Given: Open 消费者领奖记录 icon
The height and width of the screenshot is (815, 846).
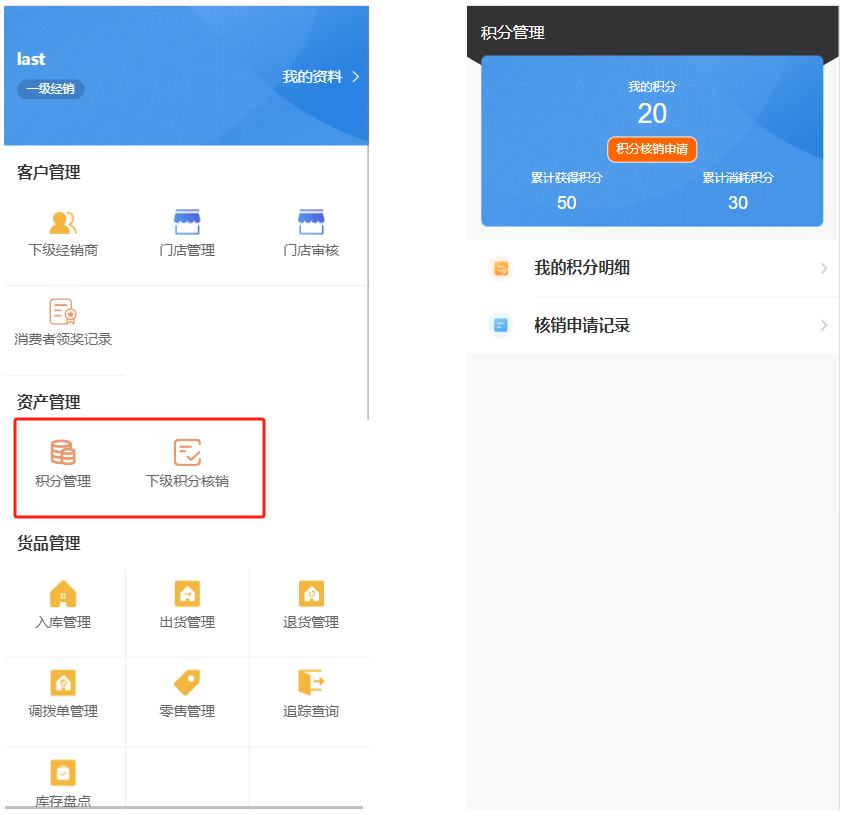Looking at the screenshot, I should coord(63,312).
